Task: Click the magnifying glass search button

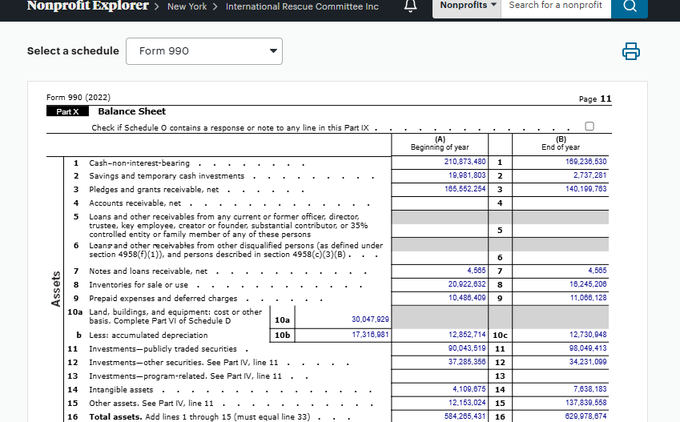Action: [629, 6]
